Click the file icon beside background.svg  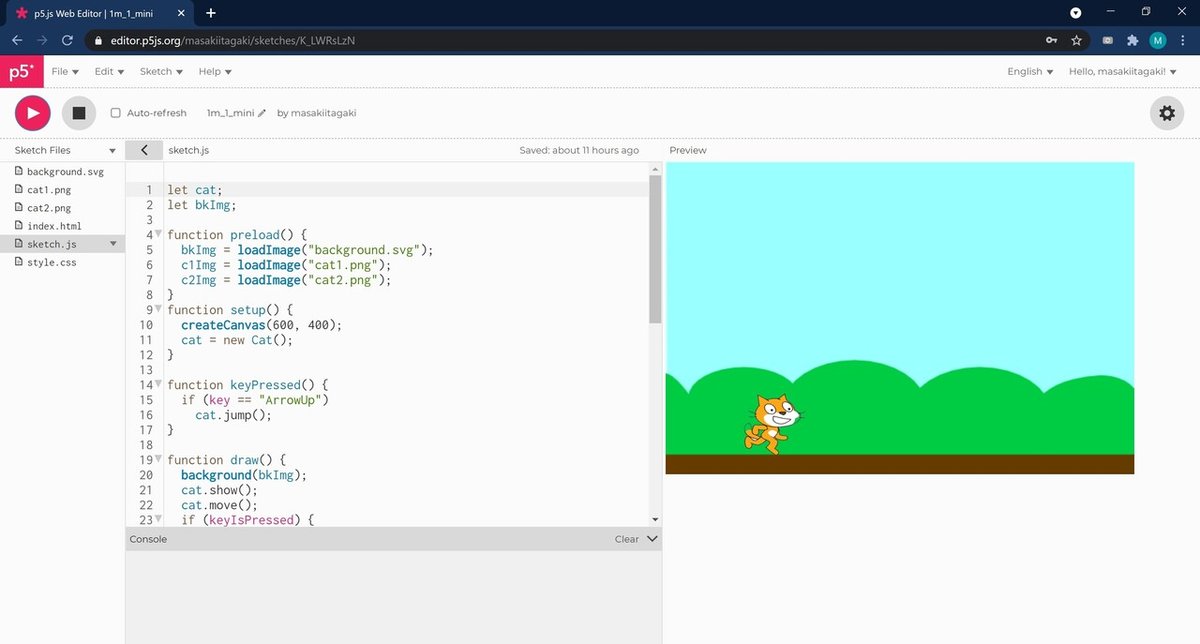(18, 172)
